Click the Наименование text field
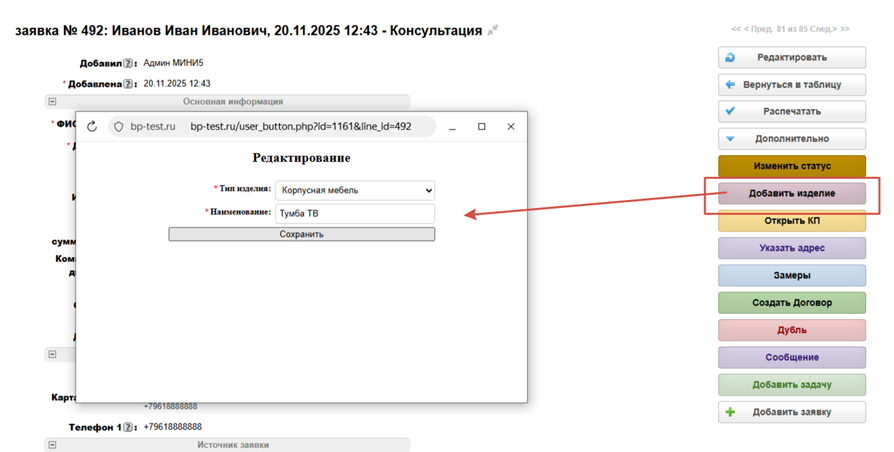Viewport: 894px width, 452px height. click(x=355, y=213)
